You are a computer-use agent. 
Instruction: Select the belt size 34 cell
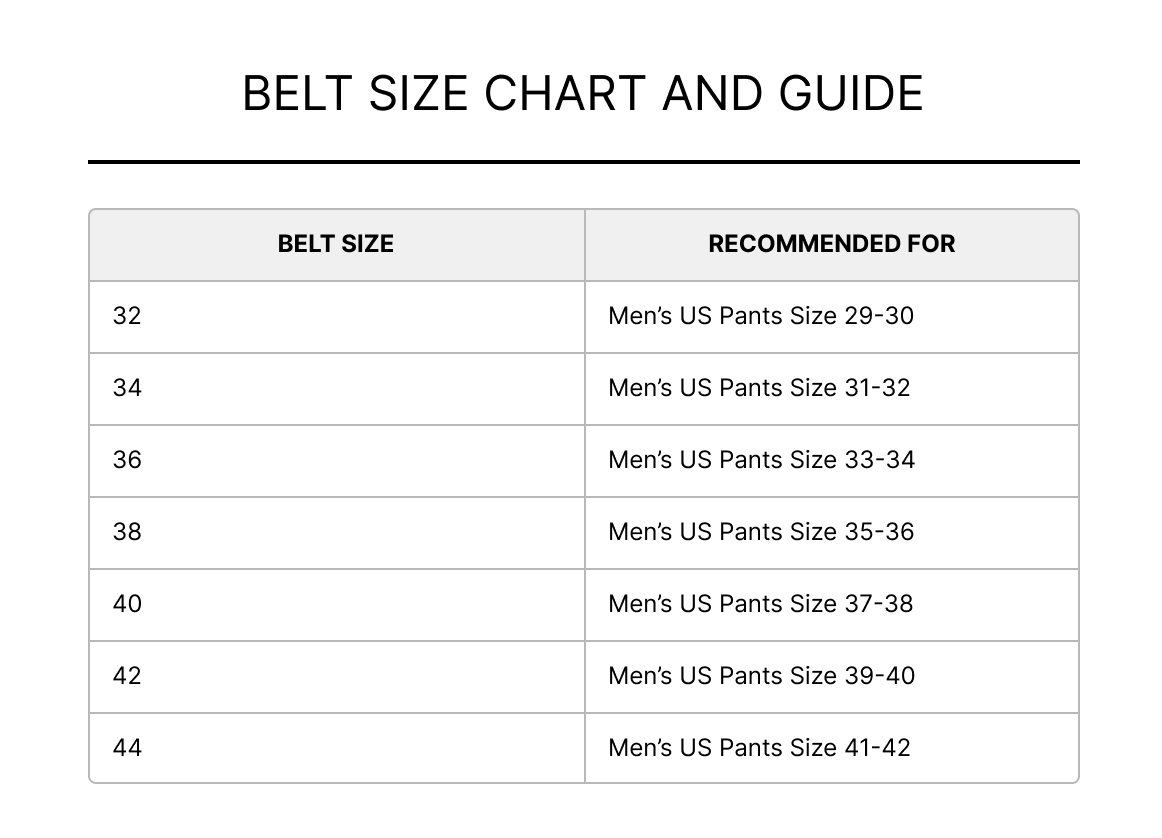127,388
